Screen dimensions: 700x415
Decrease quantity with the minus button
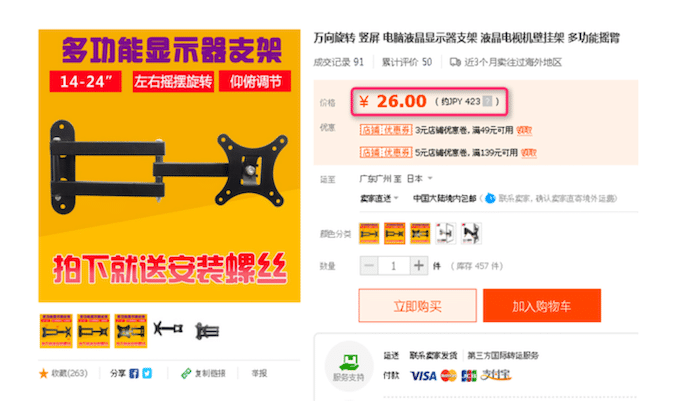369,266
